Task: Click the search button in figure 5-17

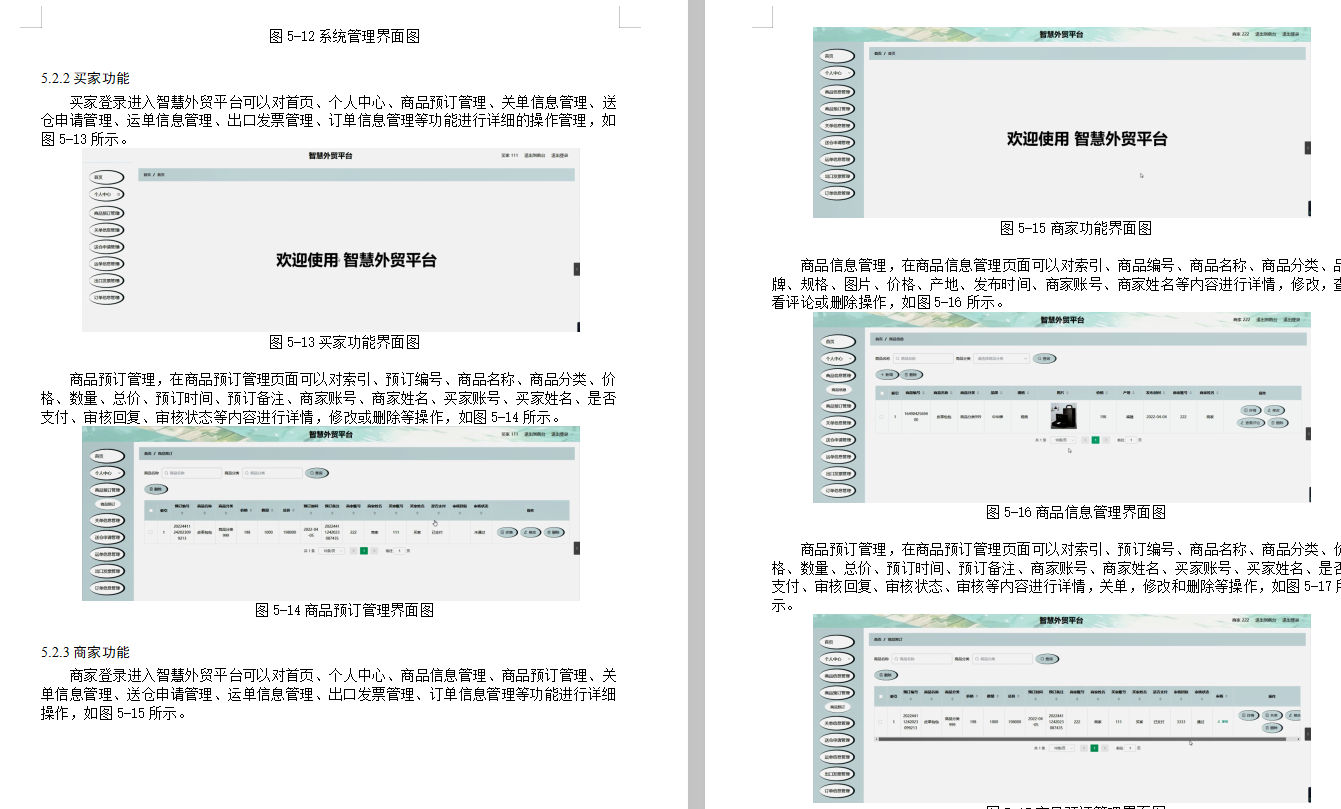Action: coord(1047,659)
